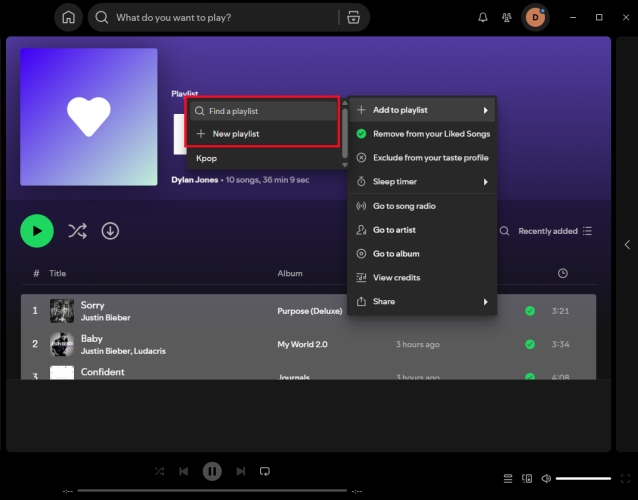Adjust the volume slider
This screenshot has width=638, height=500.
point(583,479)
